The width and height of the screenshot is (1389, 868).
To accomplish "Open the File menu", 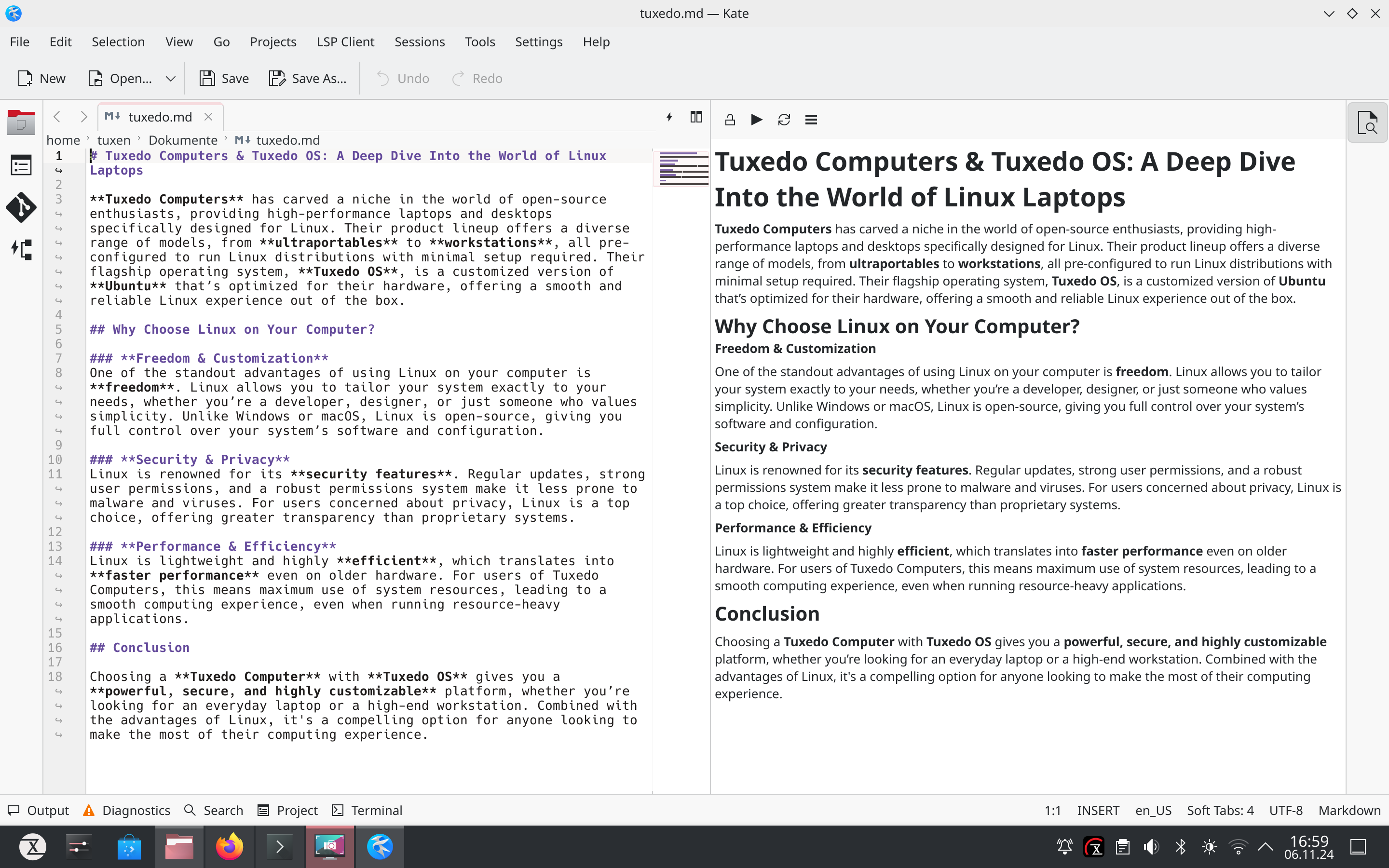I will [x=19, y=42].
